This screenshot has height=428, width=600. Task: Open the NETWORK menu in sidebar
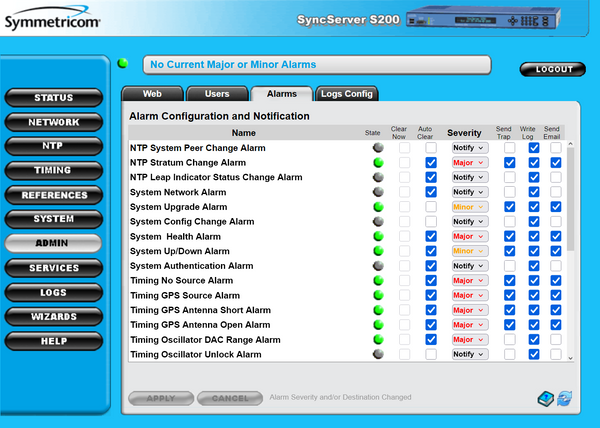(54, 122)
